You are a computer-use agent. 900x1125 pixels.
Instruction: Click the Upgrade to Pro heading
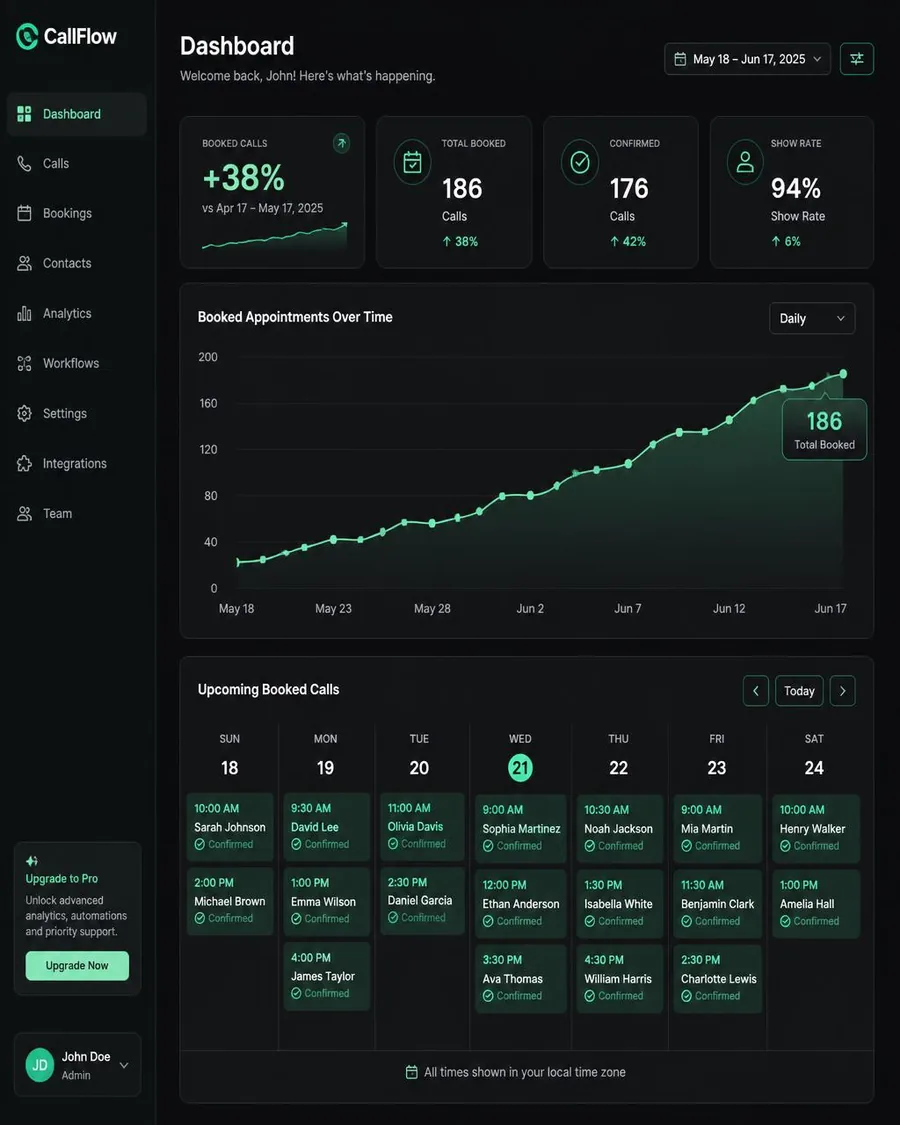(62, 879)
